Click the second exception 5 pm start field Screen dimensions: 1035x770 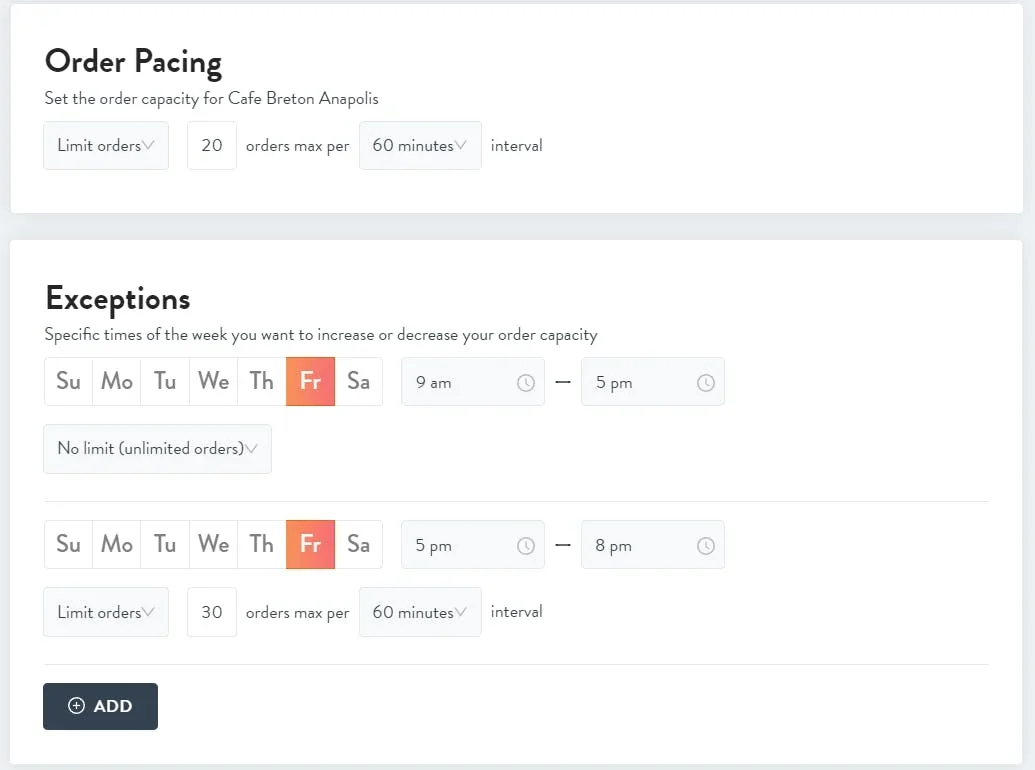tap(473, 545)
